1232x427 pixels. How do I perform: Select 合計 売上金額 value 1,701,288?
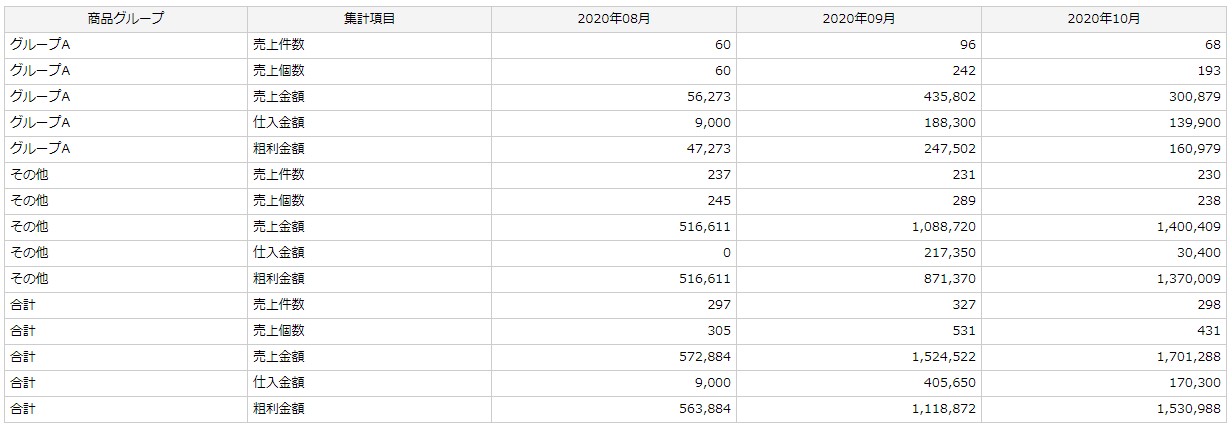[x=1189, y=357]
